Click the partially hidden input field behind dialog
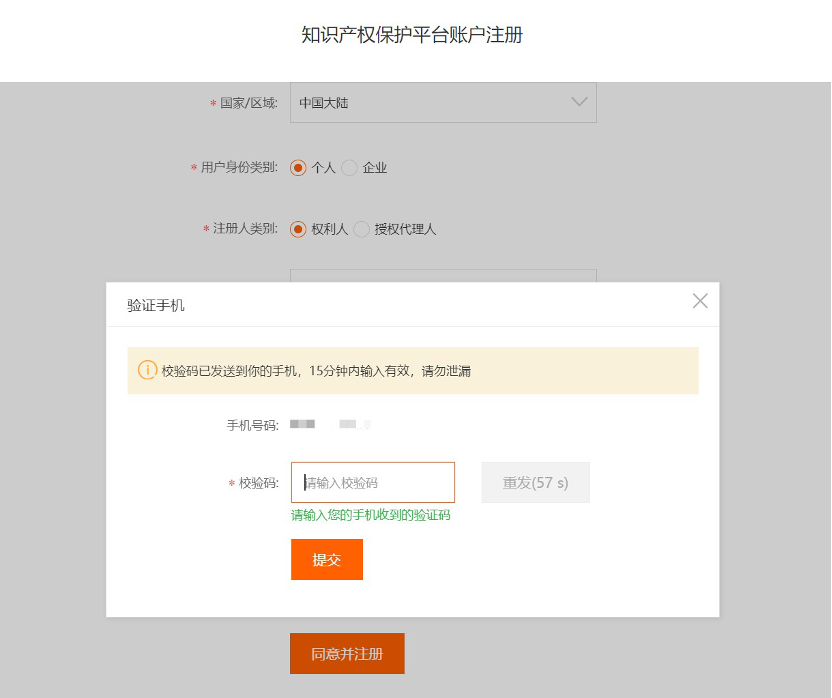This screenshot has height=698, width=832. [443, 275]
